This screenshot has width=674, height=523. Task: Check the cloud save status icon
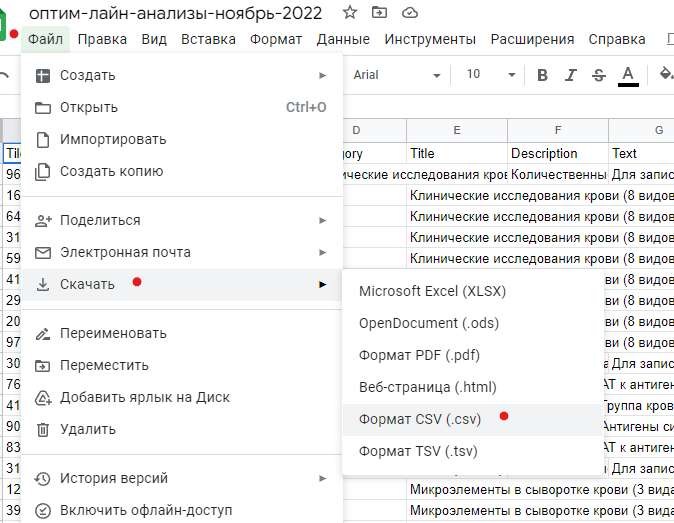pos(410,13)
